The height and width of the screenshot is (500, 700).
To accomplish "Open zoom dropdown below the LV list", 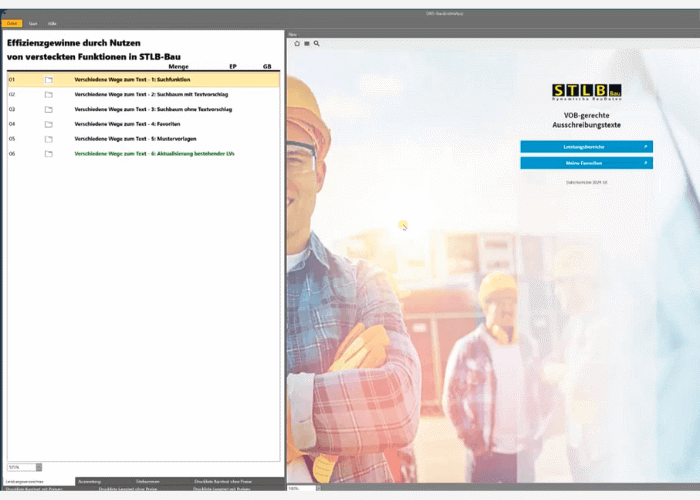I will tap(39, 467).
